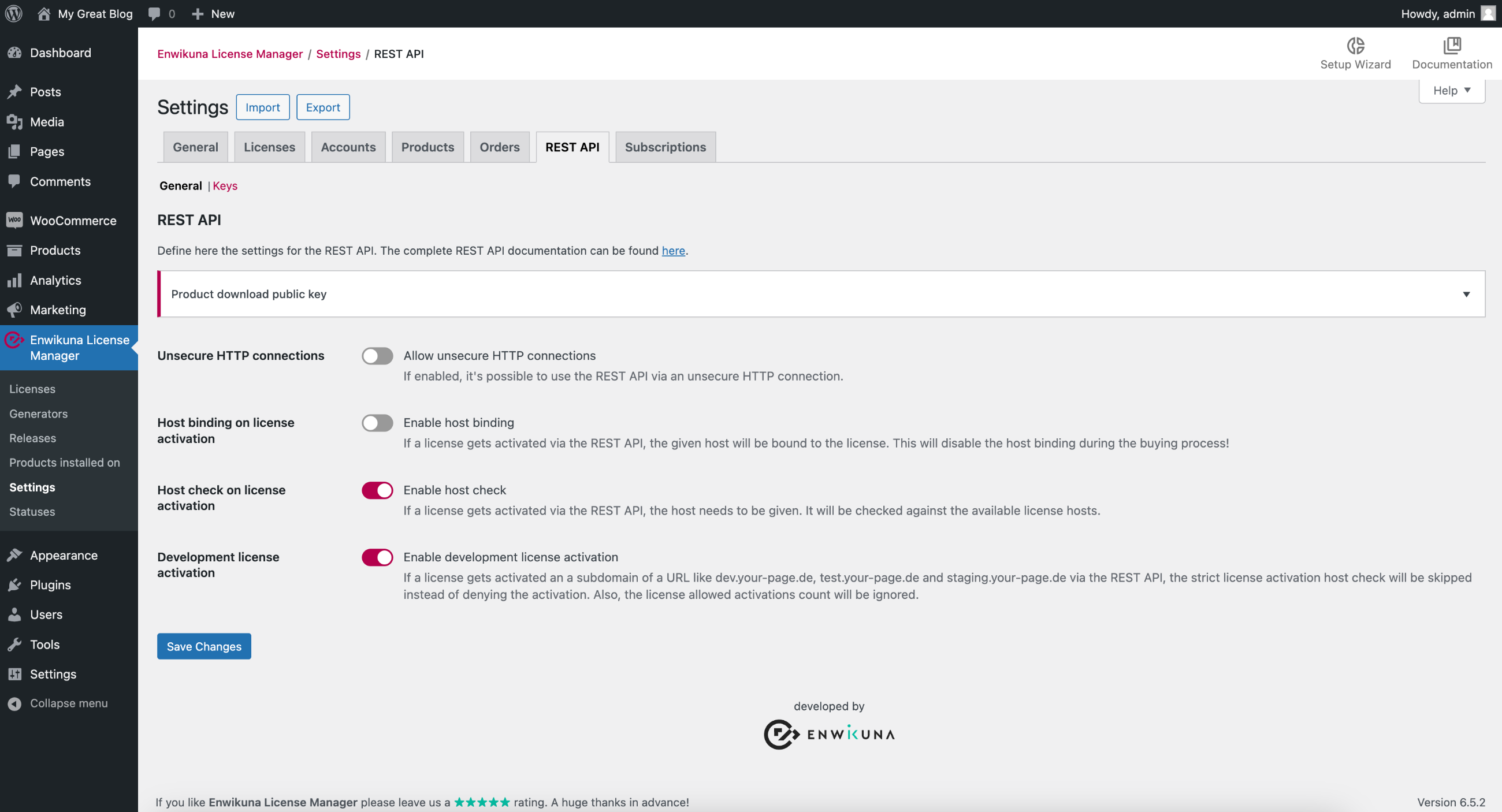The width and height of the screenshot is (1502, 812).
Task: Click the Tools wrench icon
Action: pos(14,644)
